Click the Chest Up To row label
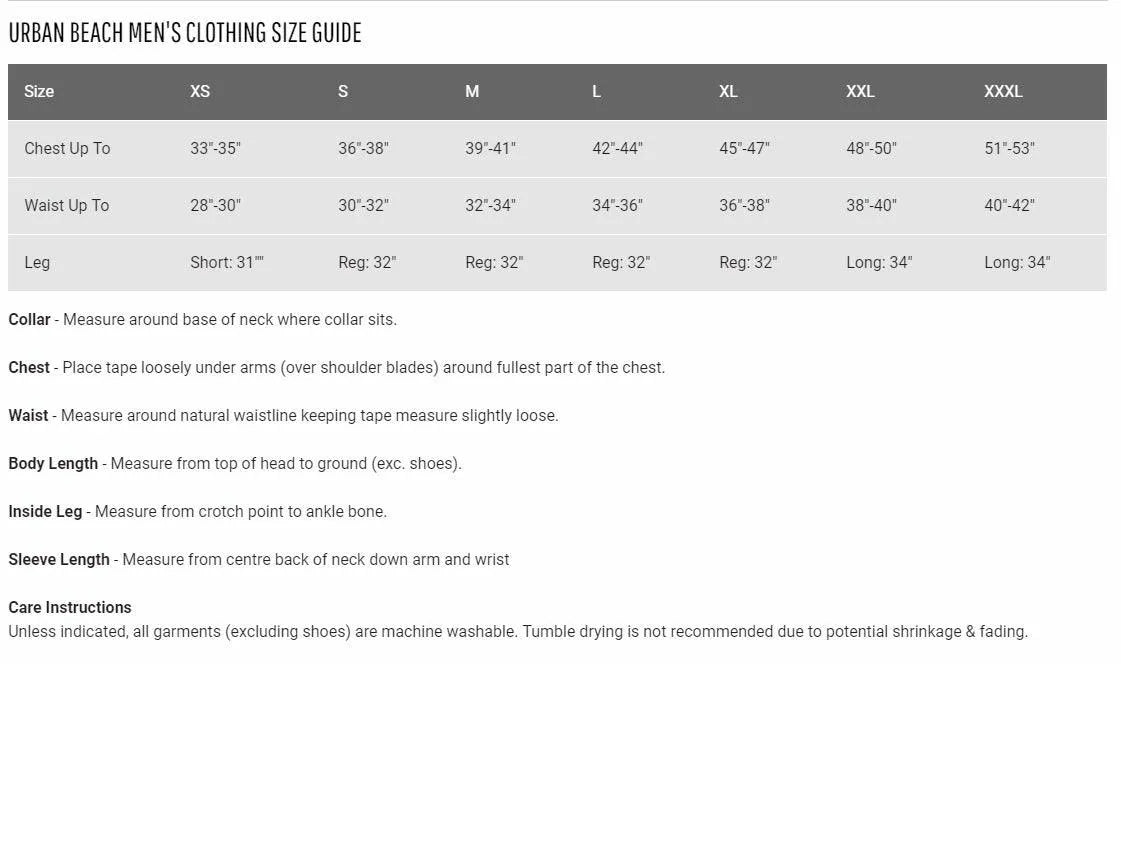This screenshot has height=859, width=1121. 67,148
